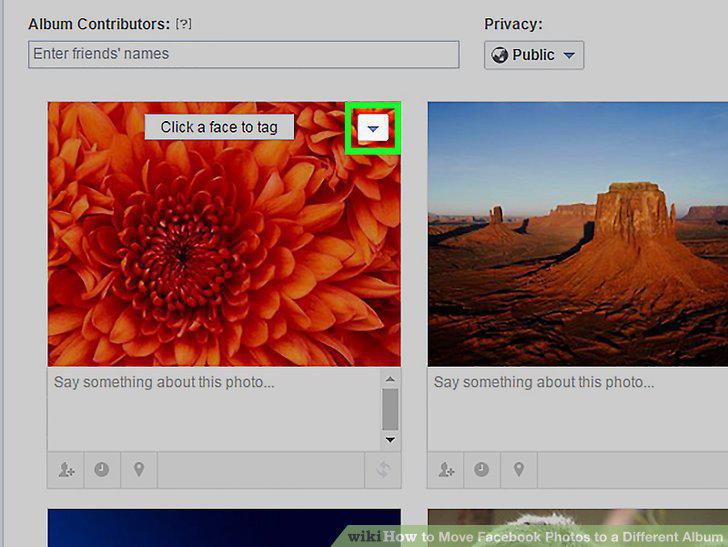Open the flower photo options dropdown arrow
728x547 pixels.
373,128
